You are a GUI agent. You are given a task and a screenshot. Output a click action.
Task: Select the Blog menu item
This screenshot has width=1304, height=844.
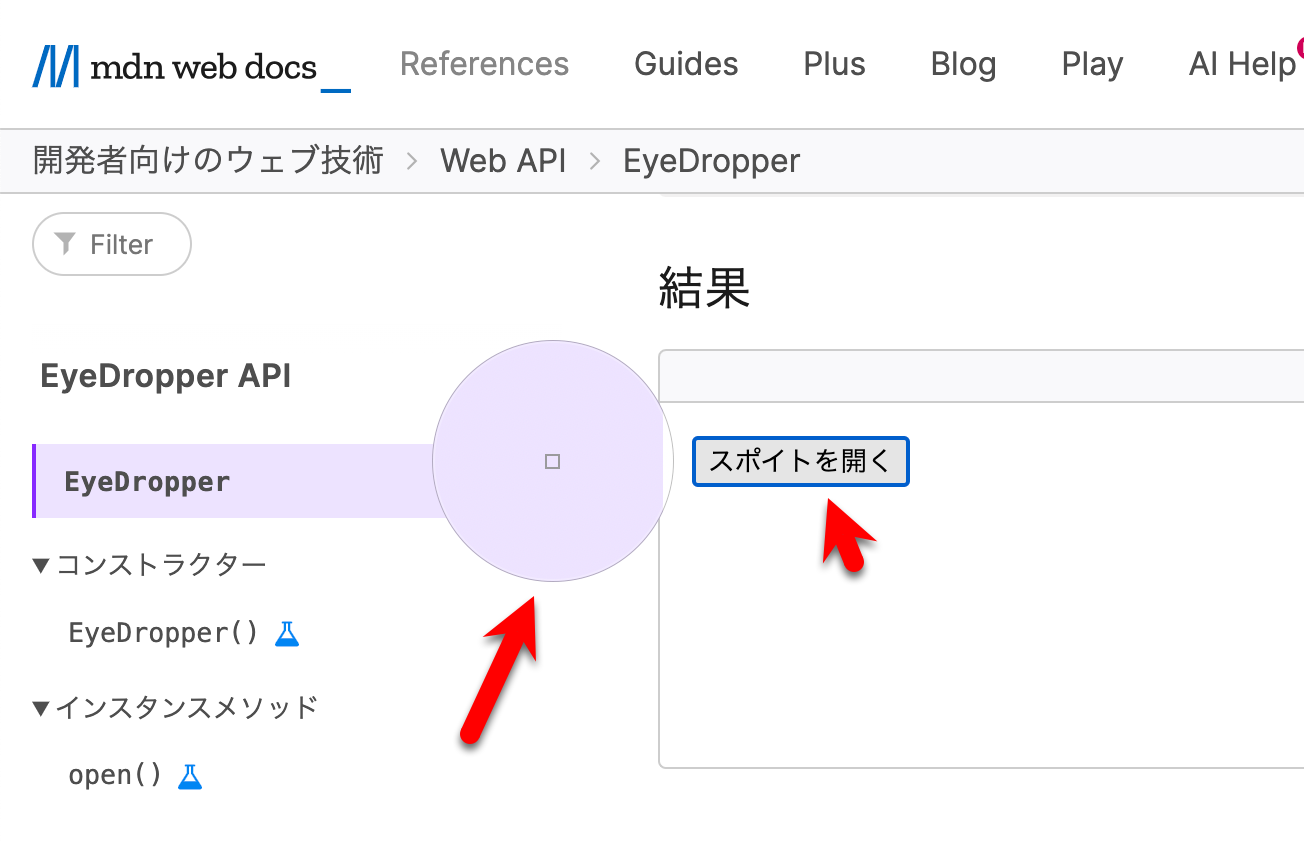[x=963, y=64]
